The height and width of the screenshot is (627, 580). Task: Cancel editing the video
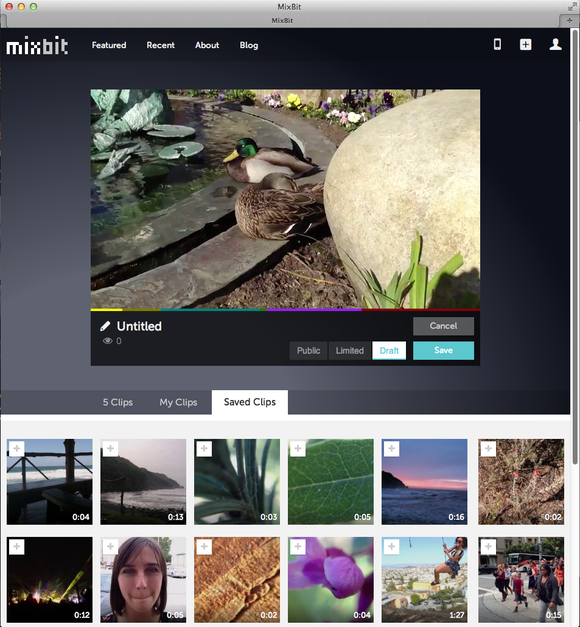click(443, 326)
